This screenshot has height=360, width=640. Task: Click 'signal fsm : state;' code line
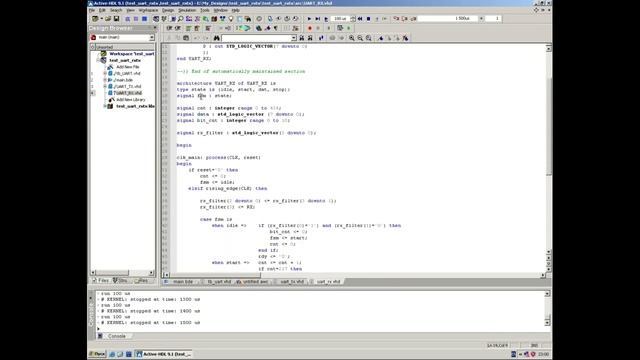pos(204,96)
